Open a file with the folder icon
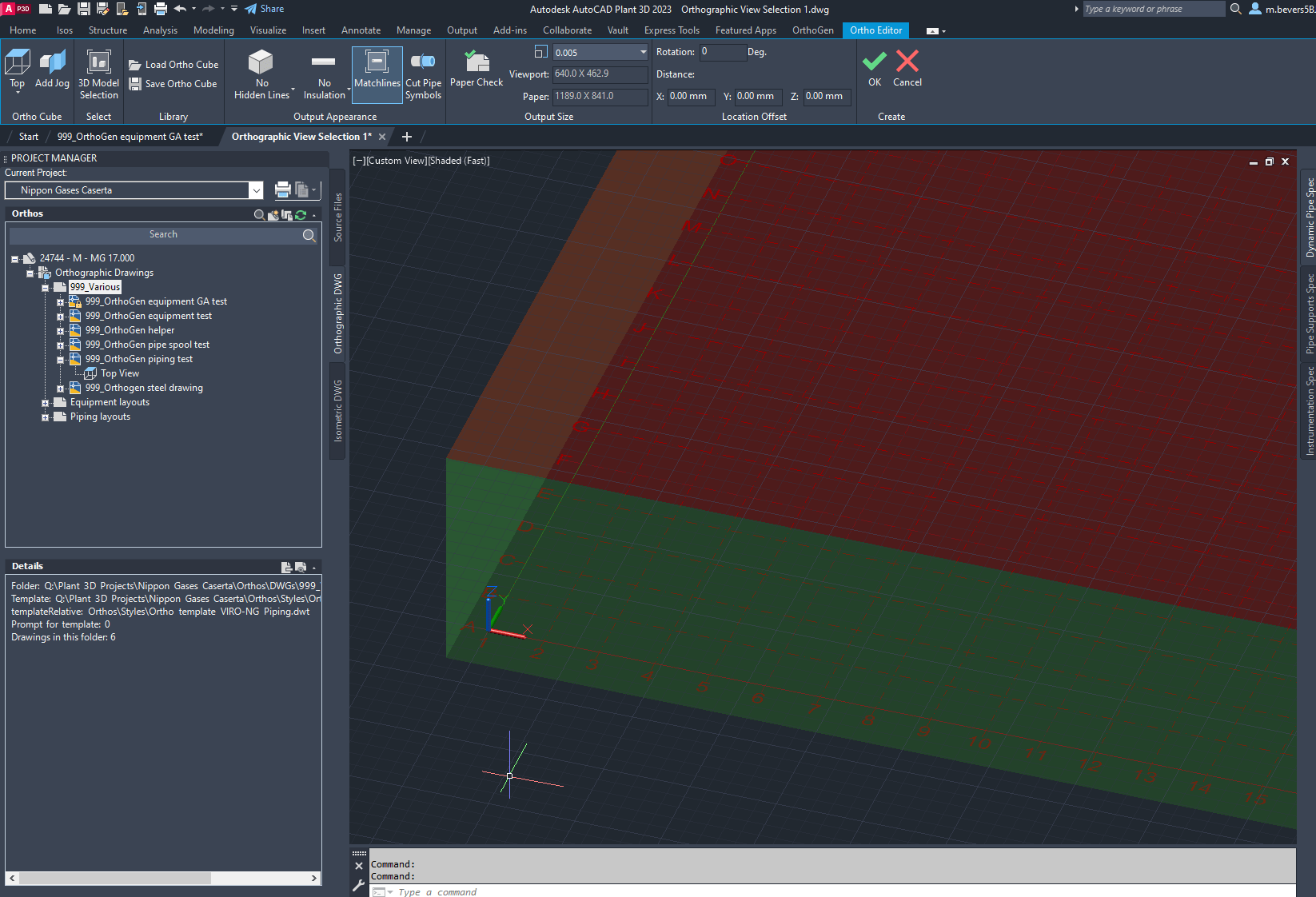The image size is (1316, 897). click(64, 9)
